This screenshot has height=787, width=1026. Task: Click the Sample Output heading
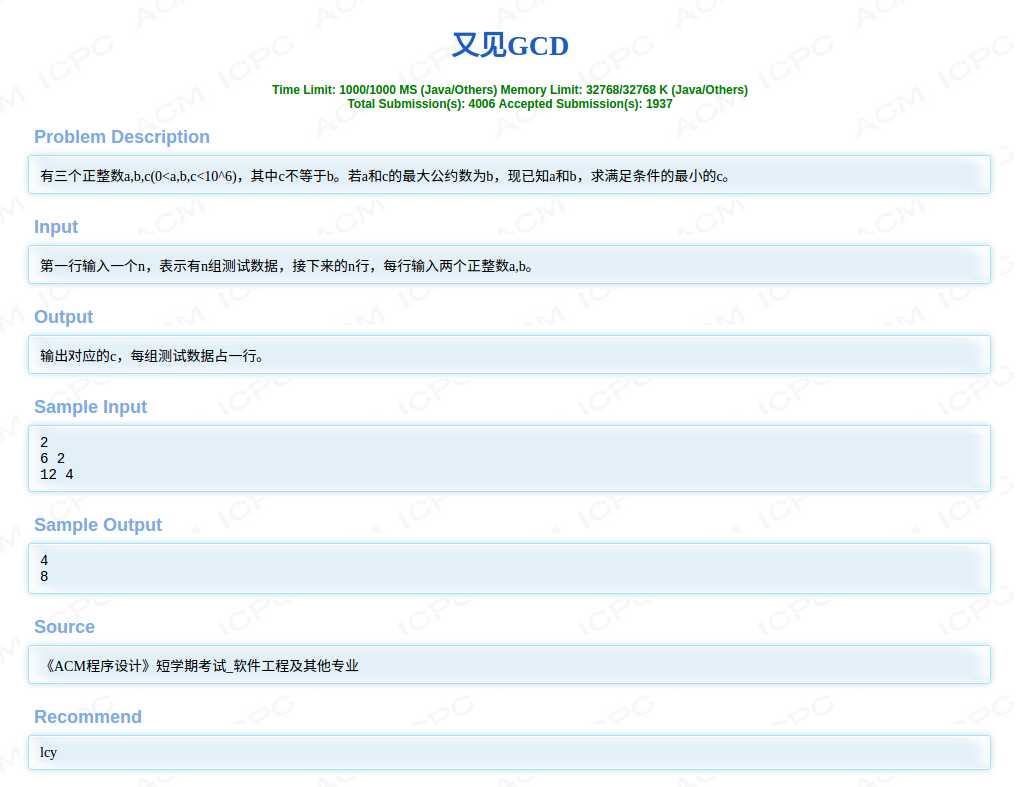point(97,525)
